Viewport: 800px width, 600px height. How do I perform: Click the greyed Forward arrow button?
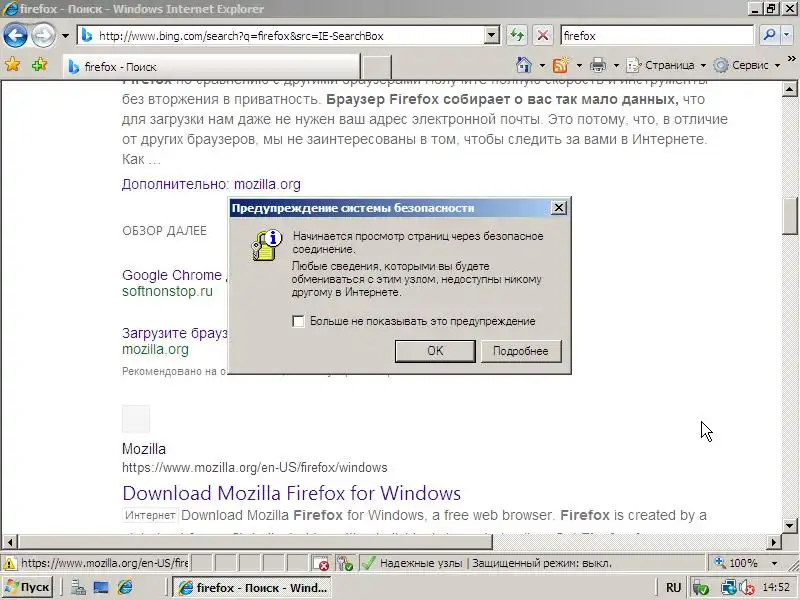(x=43, y=36)
